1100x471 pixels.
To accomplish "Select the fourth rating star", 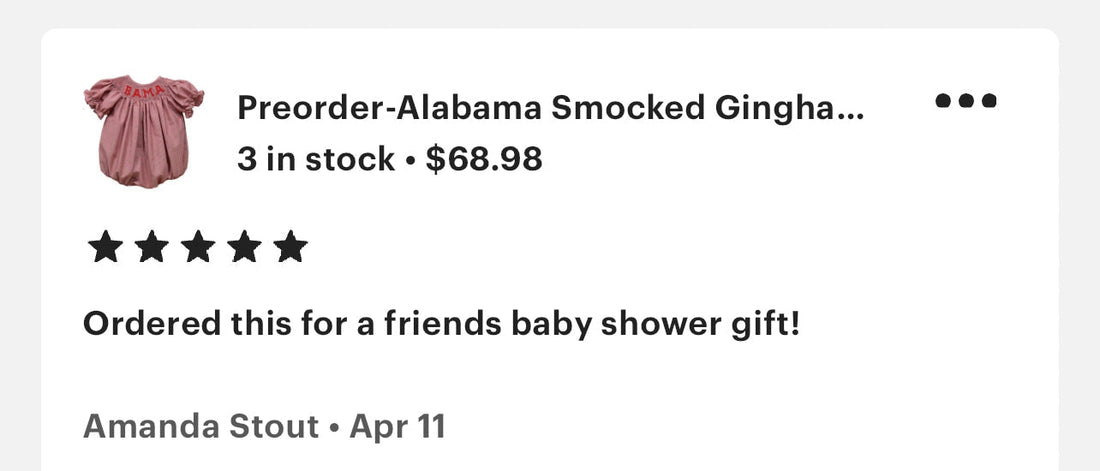I will click(x=244, y=247).
